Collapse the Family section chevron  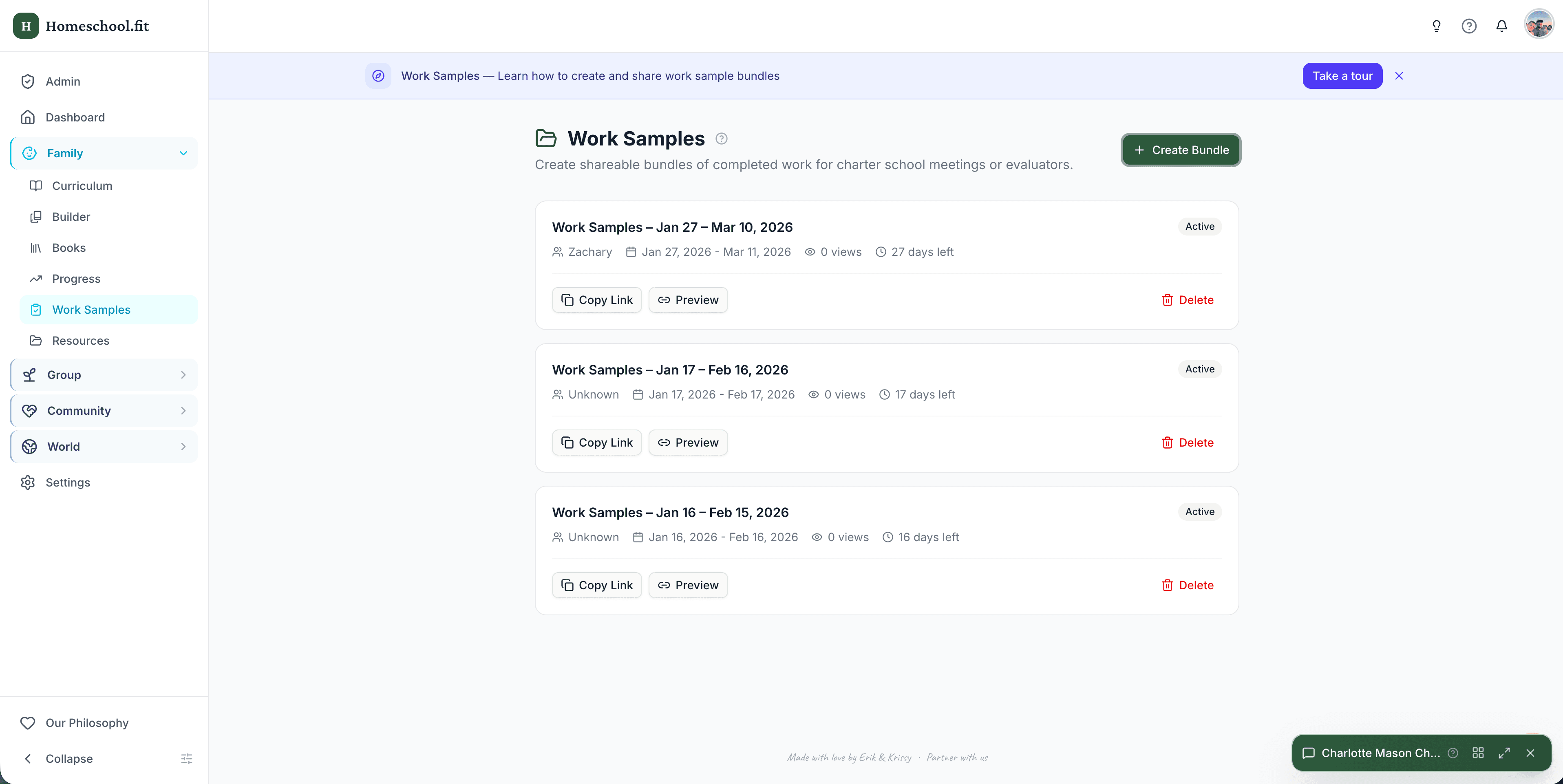click(183, 153)
